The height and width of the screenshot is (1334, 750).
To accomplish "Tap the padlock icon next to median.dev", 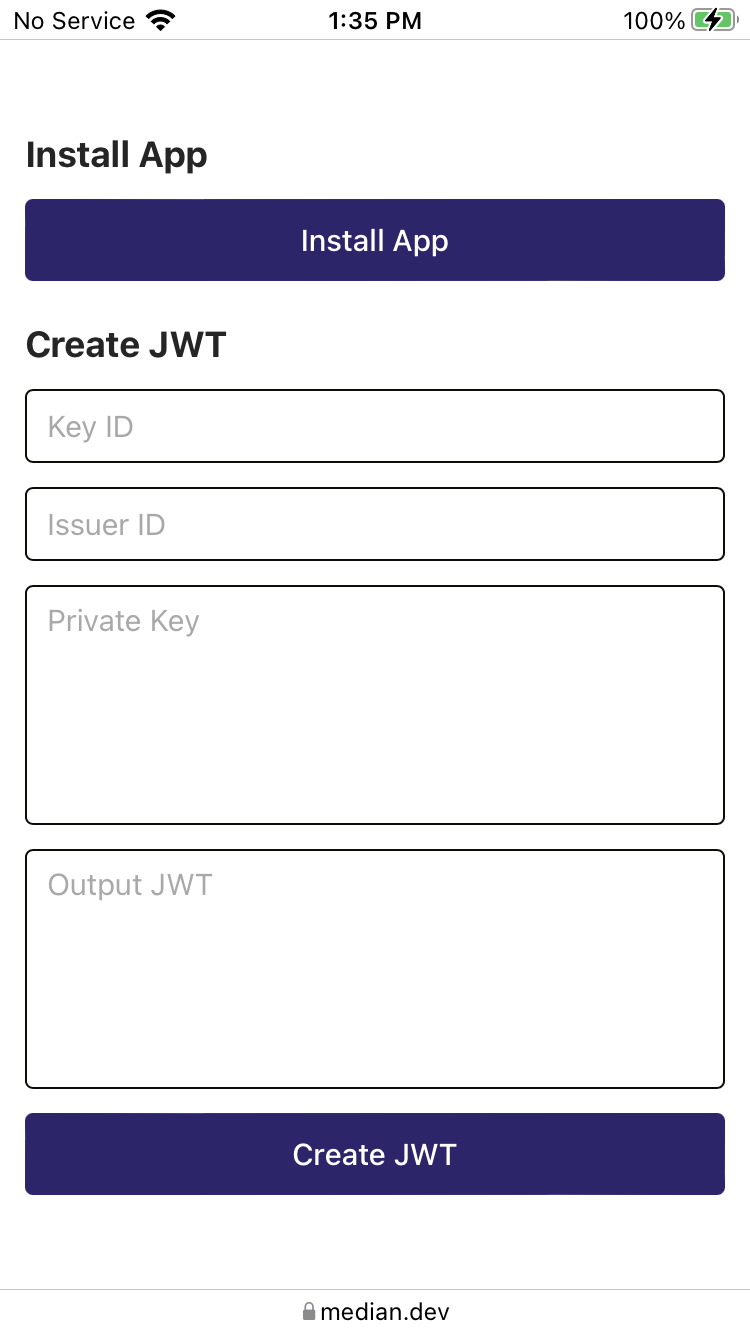I will point(310,1311).
